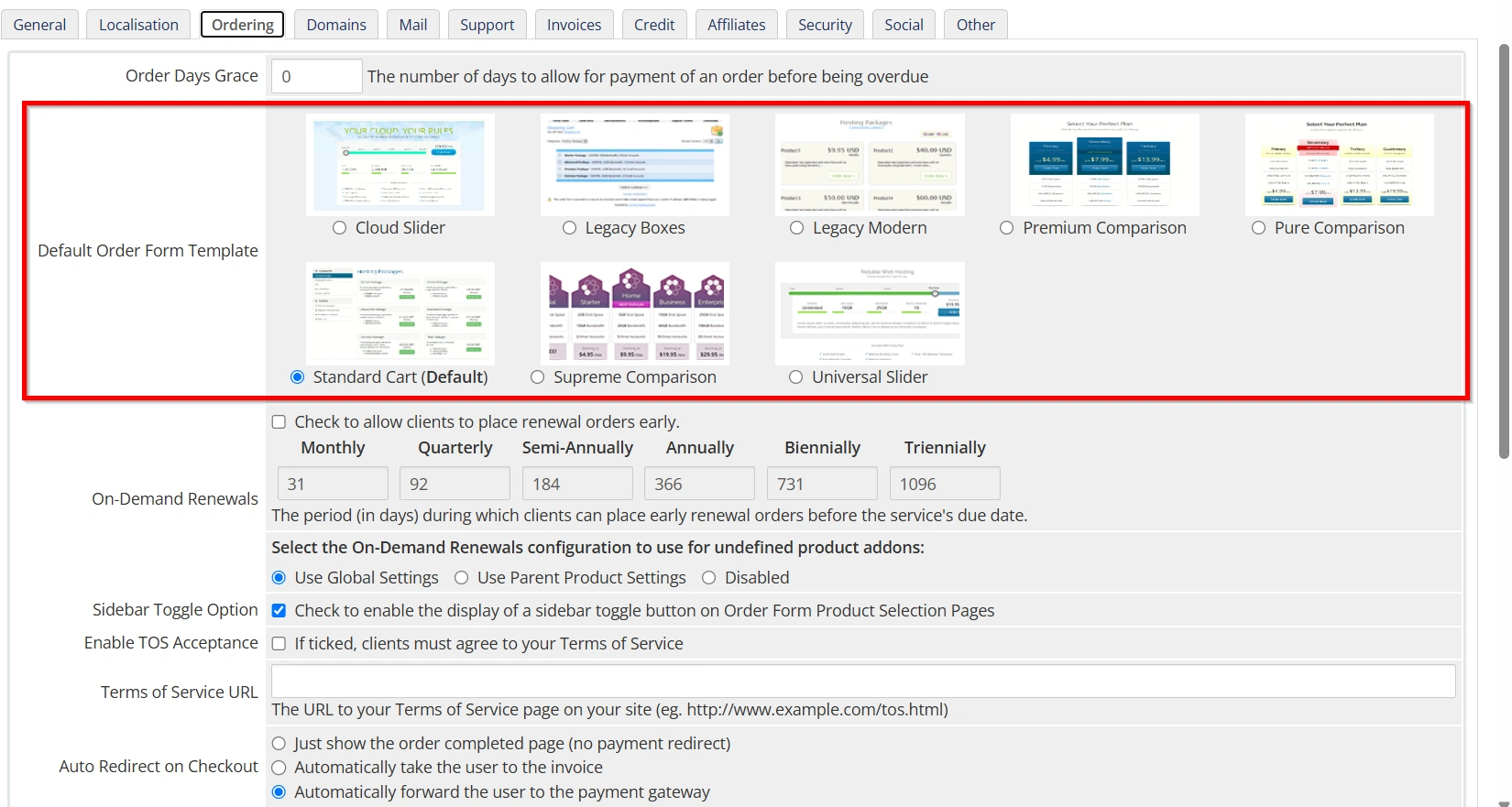Click the Monthly renewal days field
The height and width of the screenshot is (807, 1512).
click(x=333, y=484)
